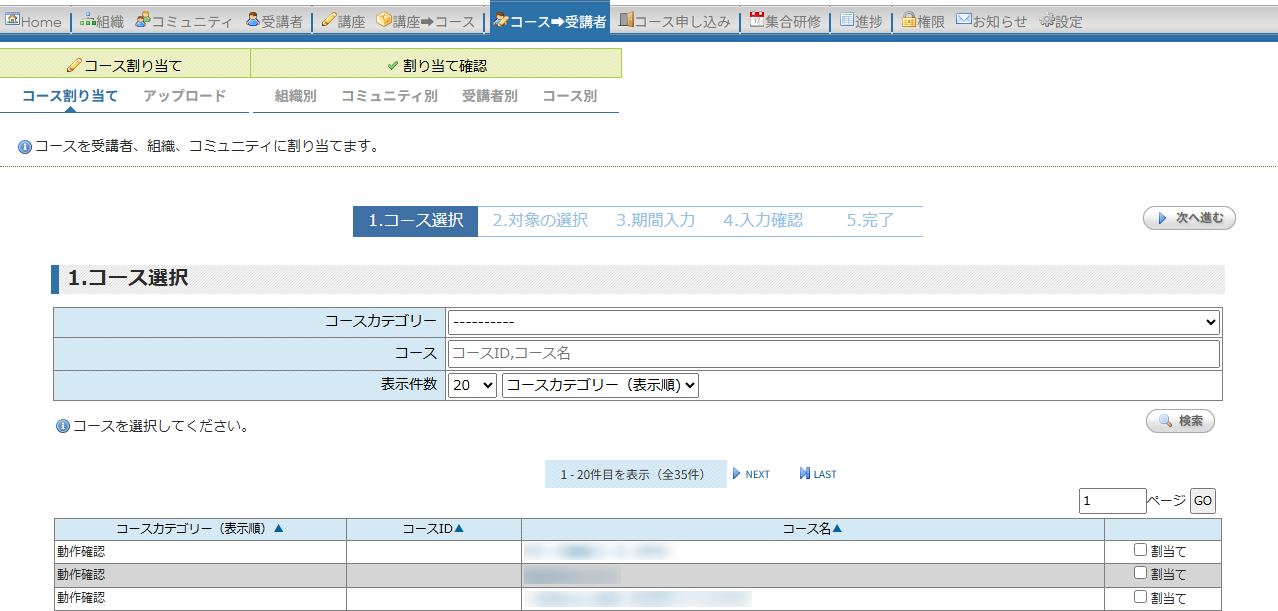This screenshot has width=1278, height=611.
Task: Open コミュニティ community icon
Action: pos(143,20)
